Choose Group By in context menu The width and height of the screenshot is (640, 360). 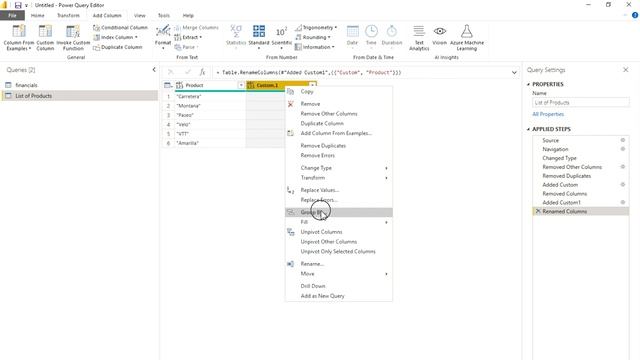pos(339,212)
